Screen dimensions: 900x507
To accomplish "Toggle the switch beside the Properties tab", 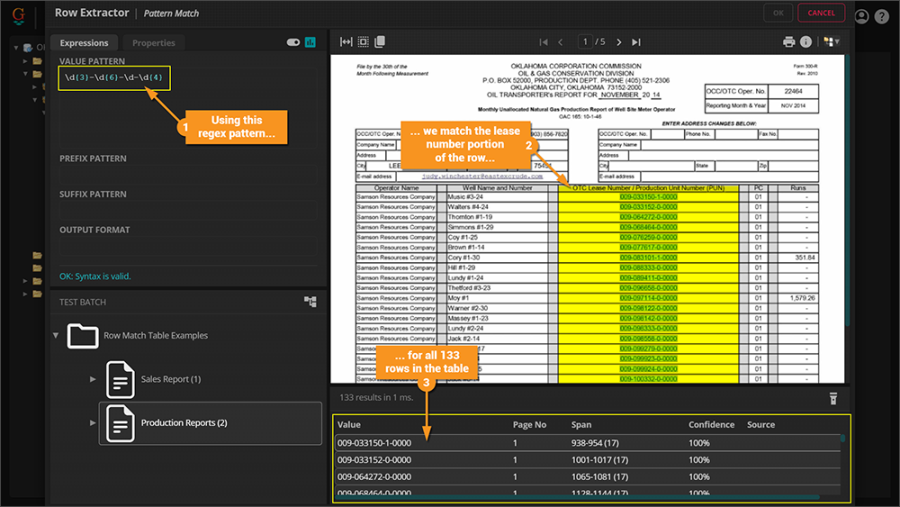I will (293, 43).
